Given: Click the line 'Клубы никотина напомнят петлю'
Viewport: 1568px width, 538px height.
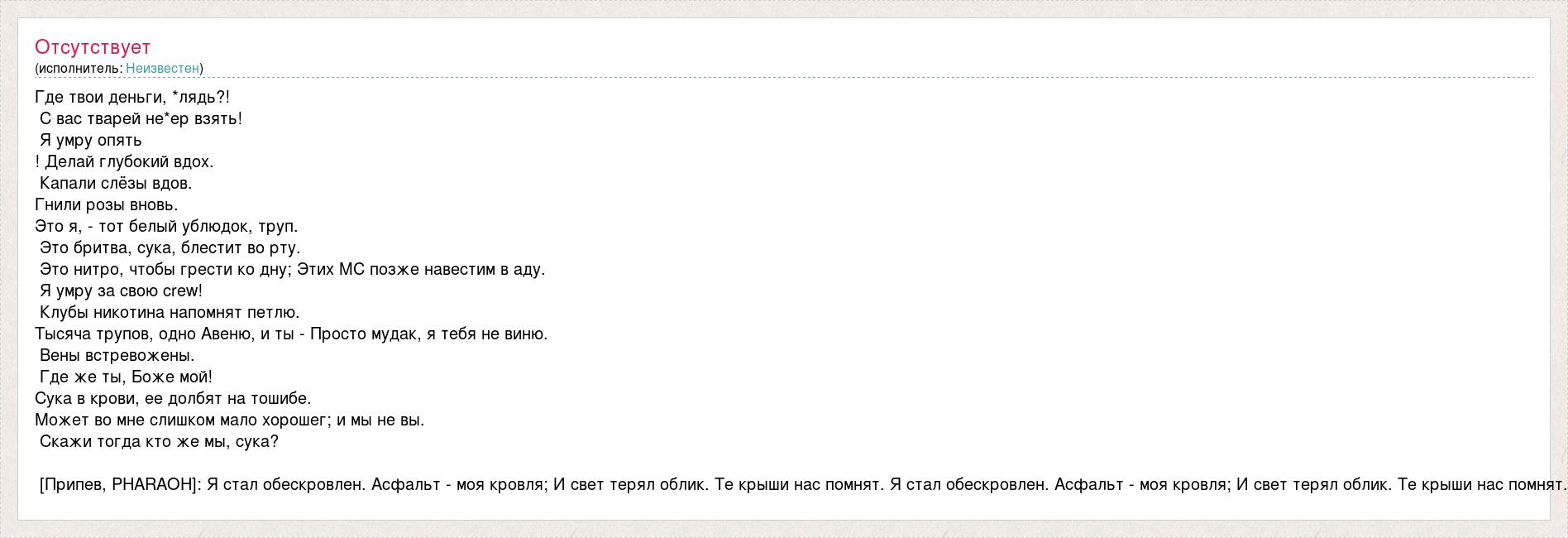Looking at the screenshot, I should pyautogui.click(x=170, y=312).
